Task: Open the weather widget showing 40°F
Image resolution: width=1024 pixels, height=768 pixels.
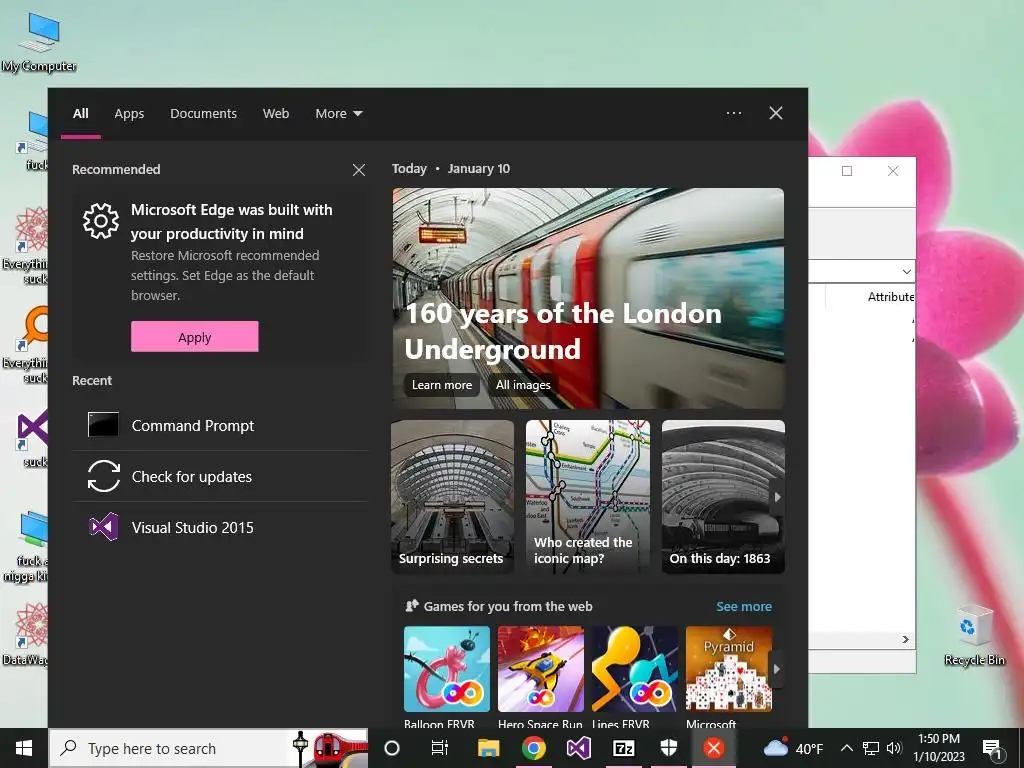Action: (x=793, y=748)
